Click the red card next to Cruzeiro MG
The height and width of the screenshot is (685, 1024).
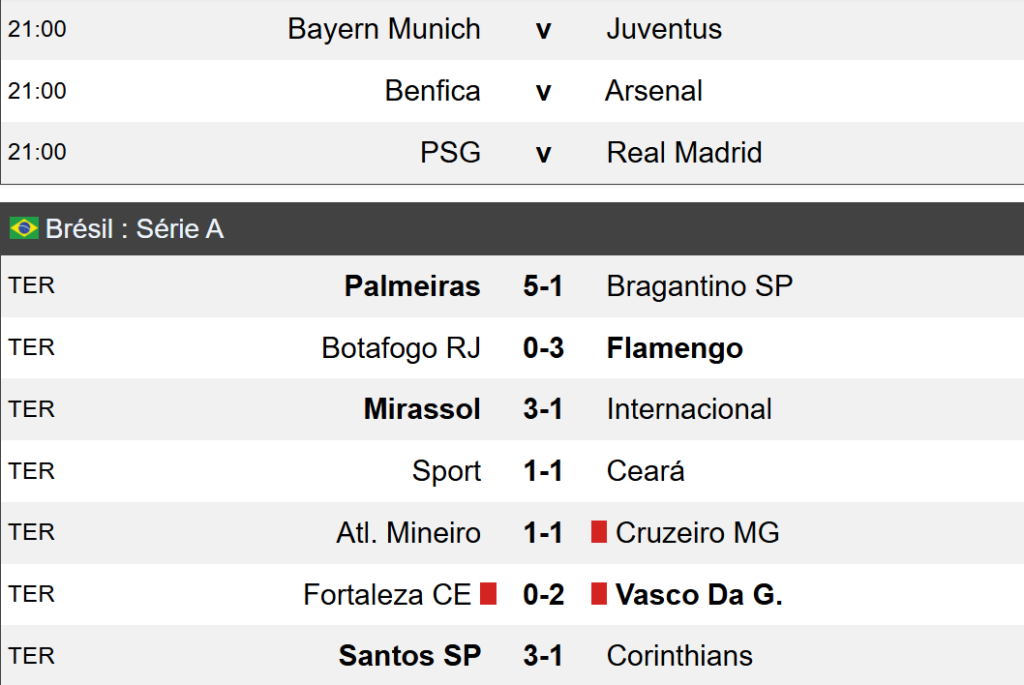599,533
